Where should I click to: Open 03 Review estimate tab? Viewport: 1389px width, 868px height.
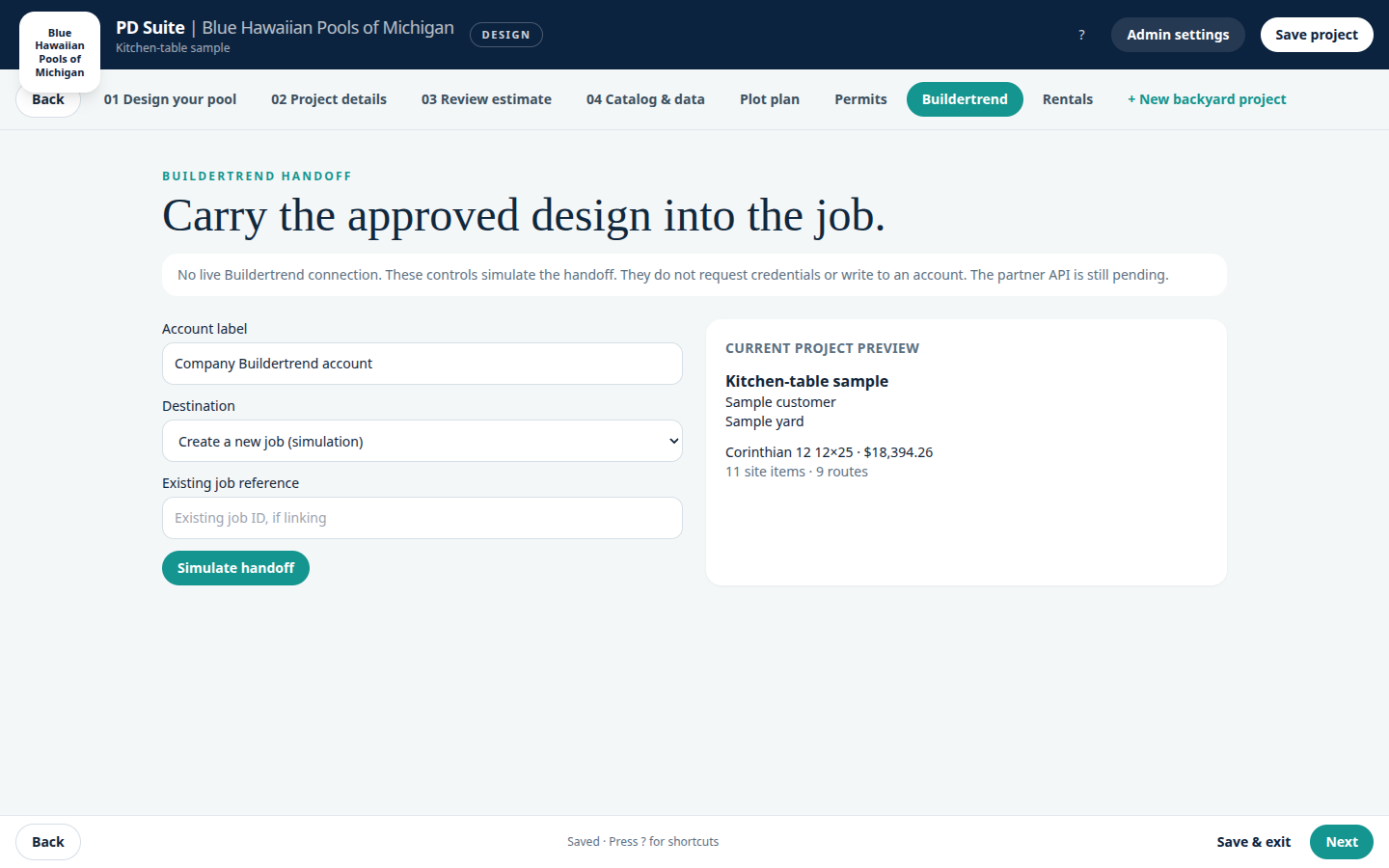click(x=486, y=99)
